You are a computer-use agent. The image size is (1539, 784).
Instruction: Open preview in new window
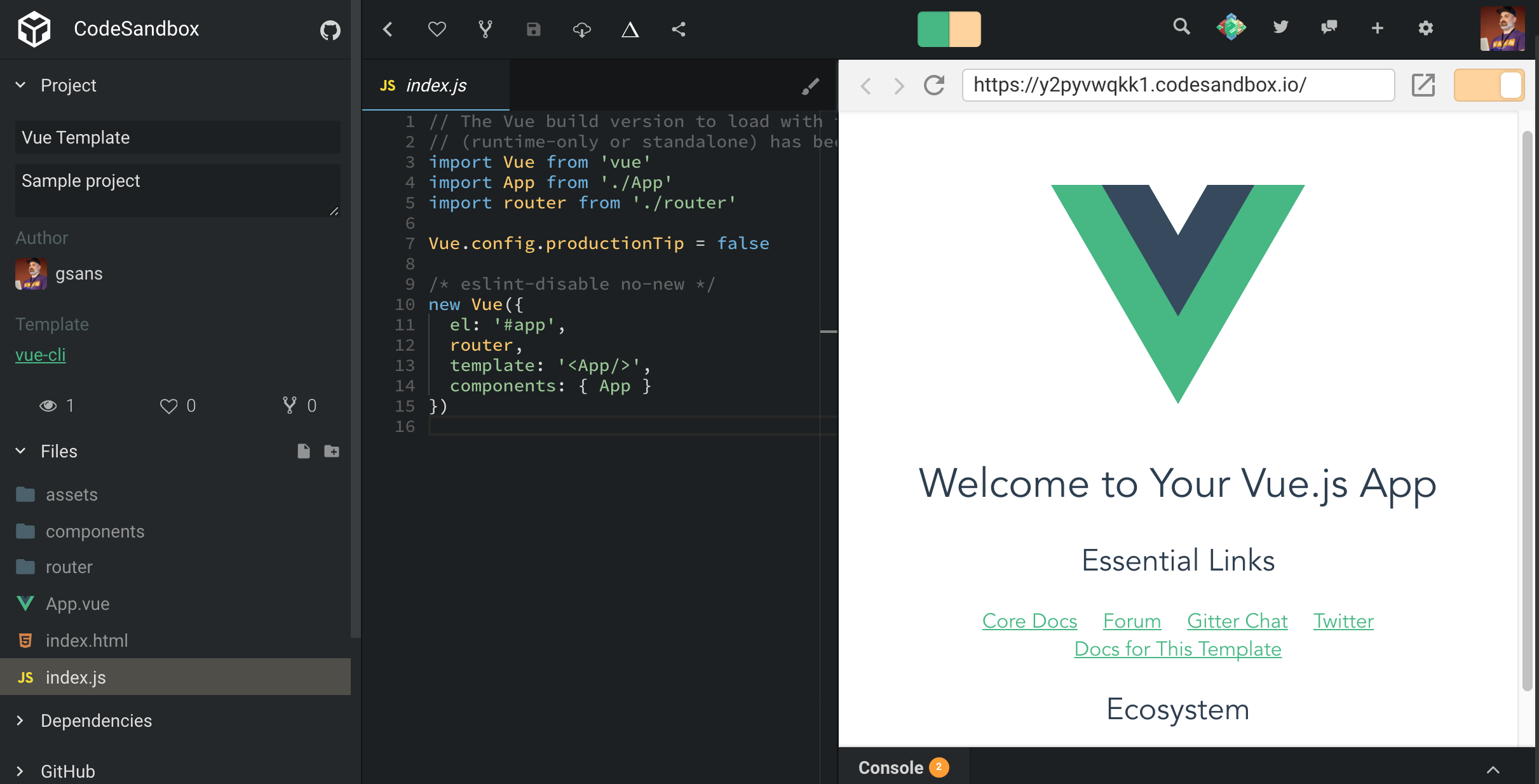click(1423, 85)
